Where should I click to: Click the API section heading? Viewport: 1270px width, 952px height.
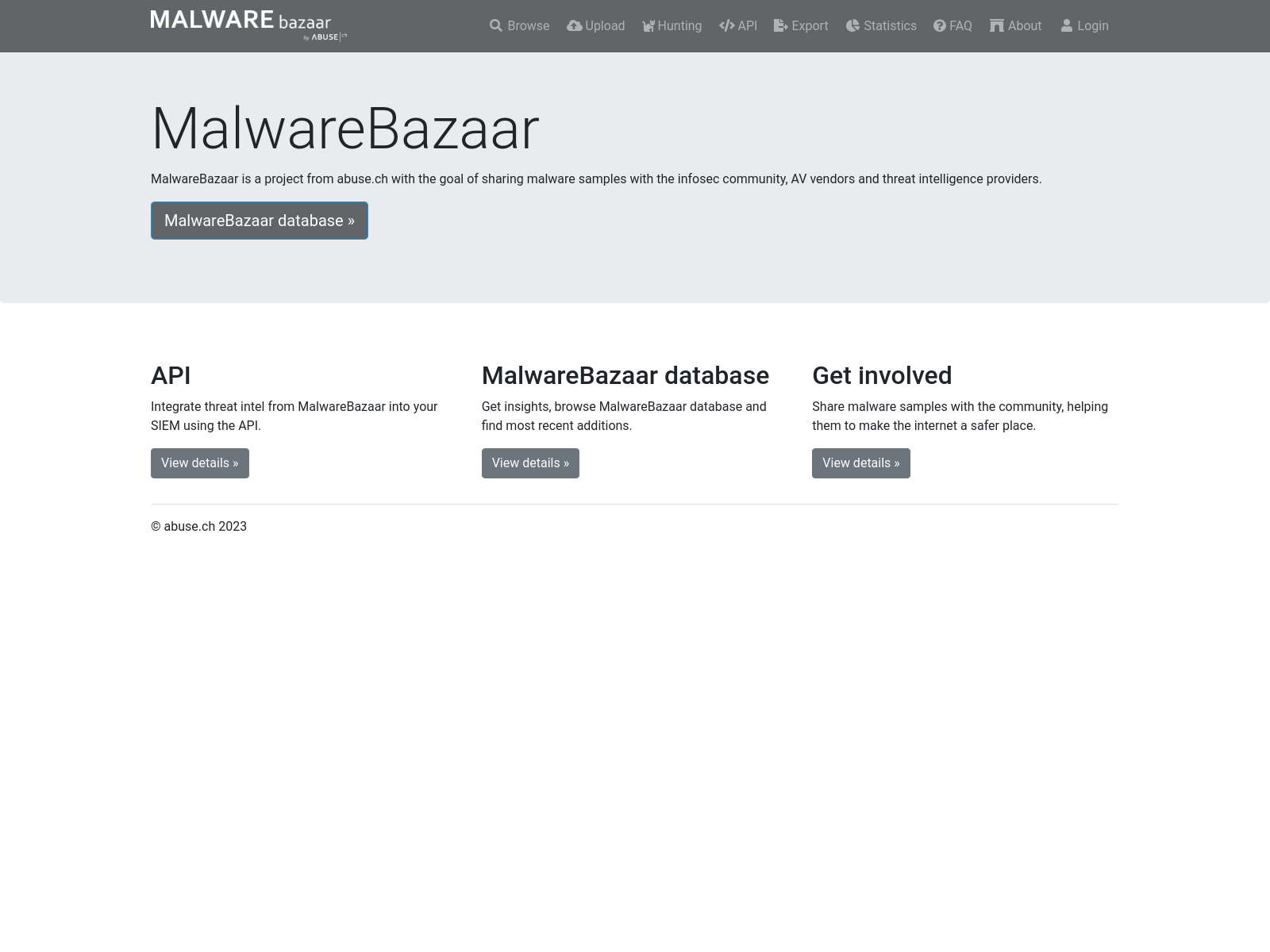(171, 375)
